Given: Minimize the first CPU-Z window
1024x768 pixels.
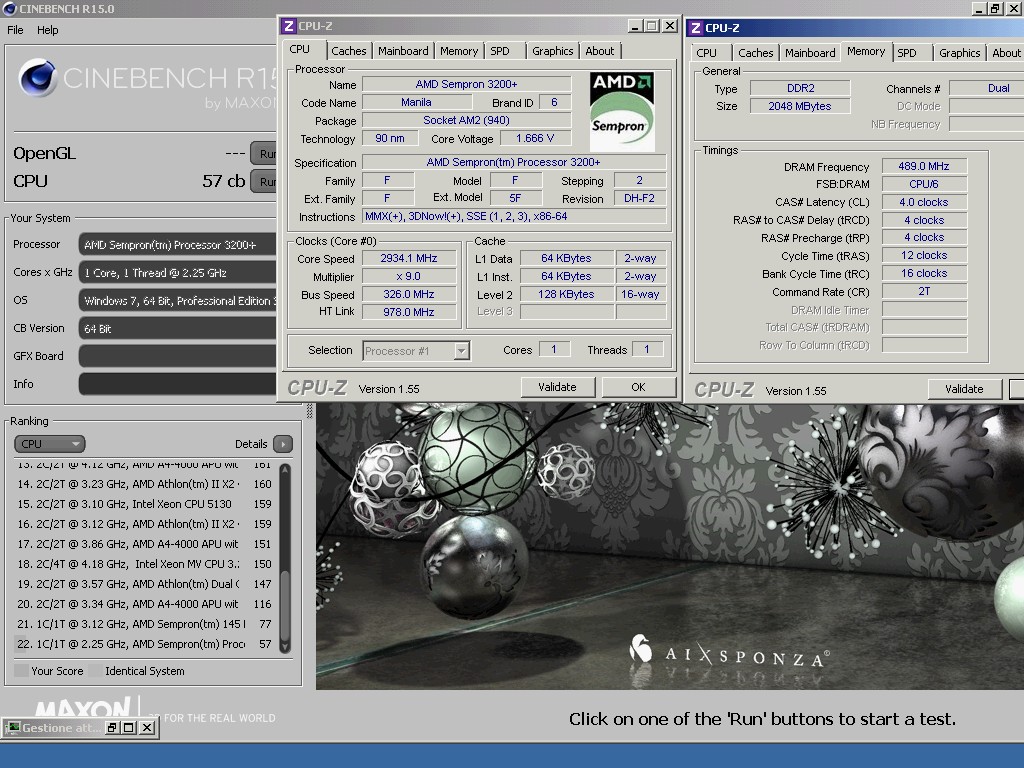Looking at the screenshot, I should point(635,26).
